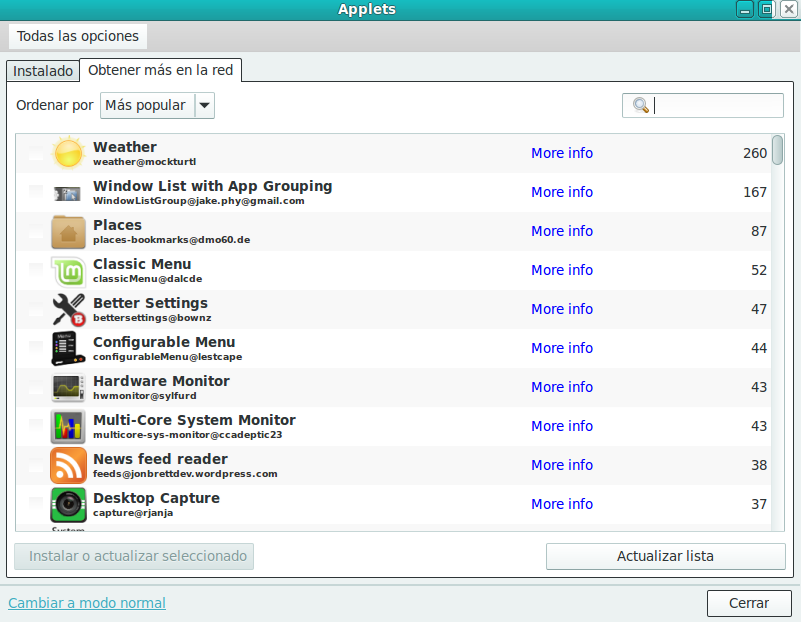This screenshot has height=622, width=801.
Task: Select the Obtener más en la red tab
Action: tap(160, 70)
